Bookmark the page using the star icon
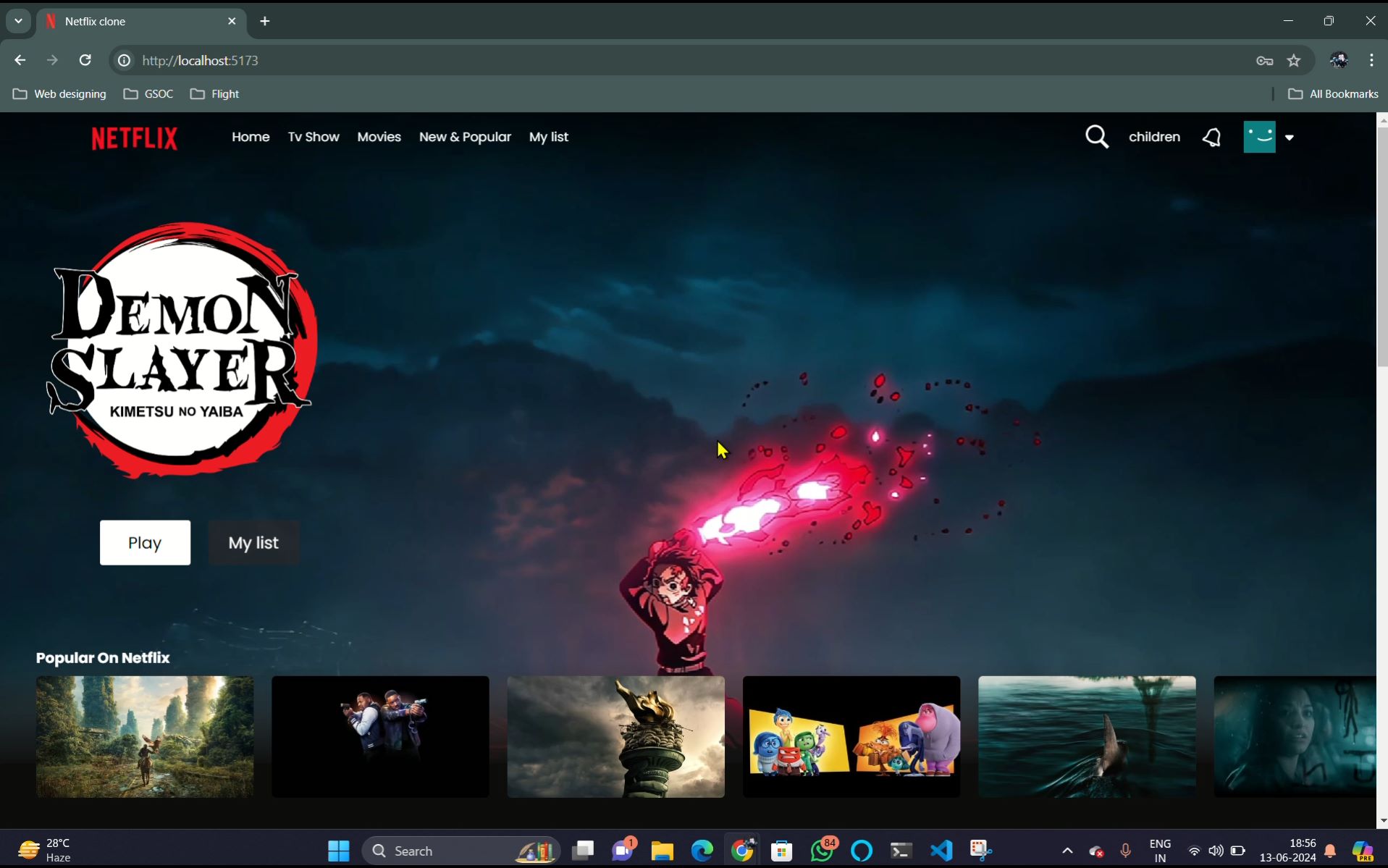The height and width of the screenshot is (868, 1388). [x=1294, y=60]
